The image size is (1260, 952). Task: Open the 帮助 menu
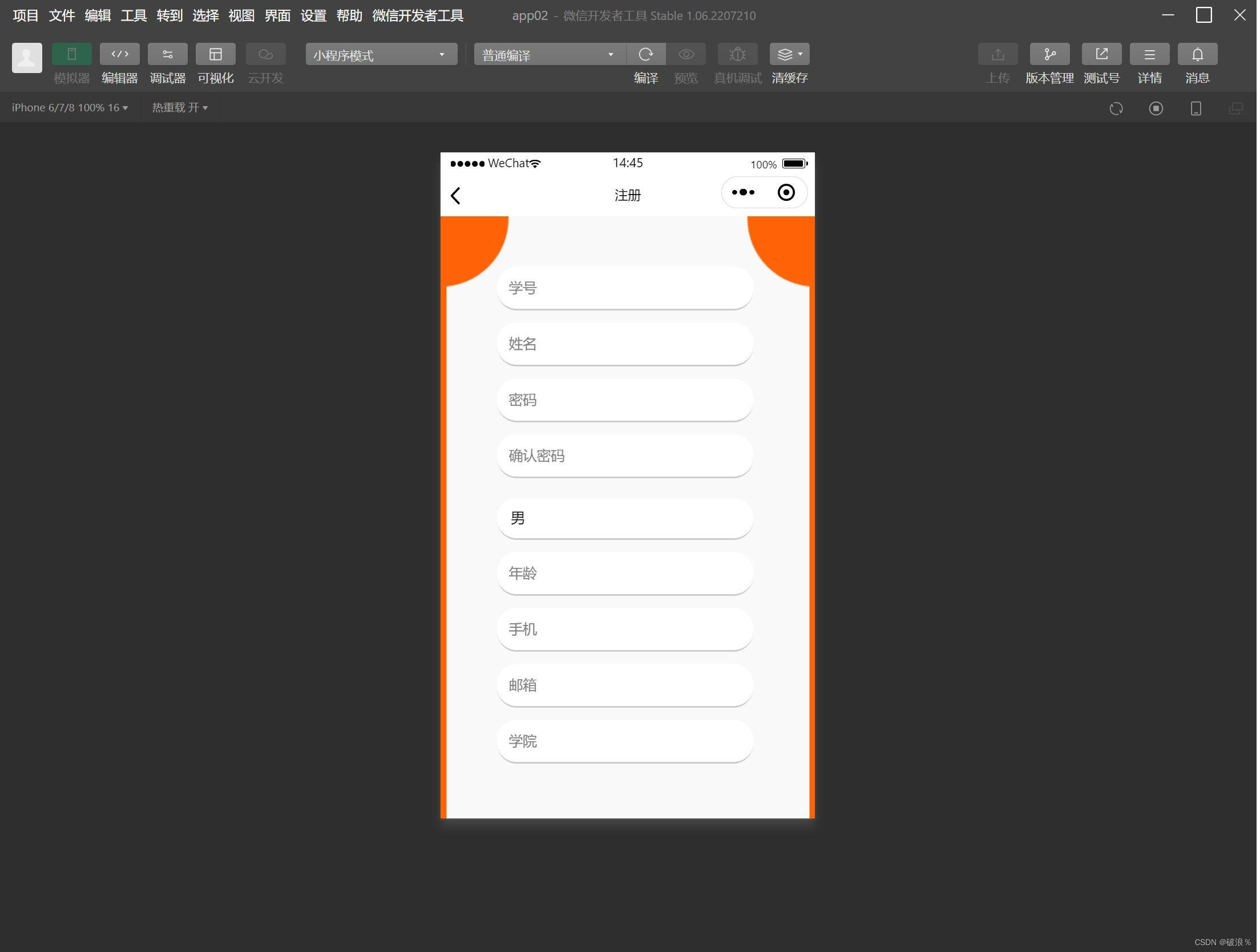click(x=349, y=15)
